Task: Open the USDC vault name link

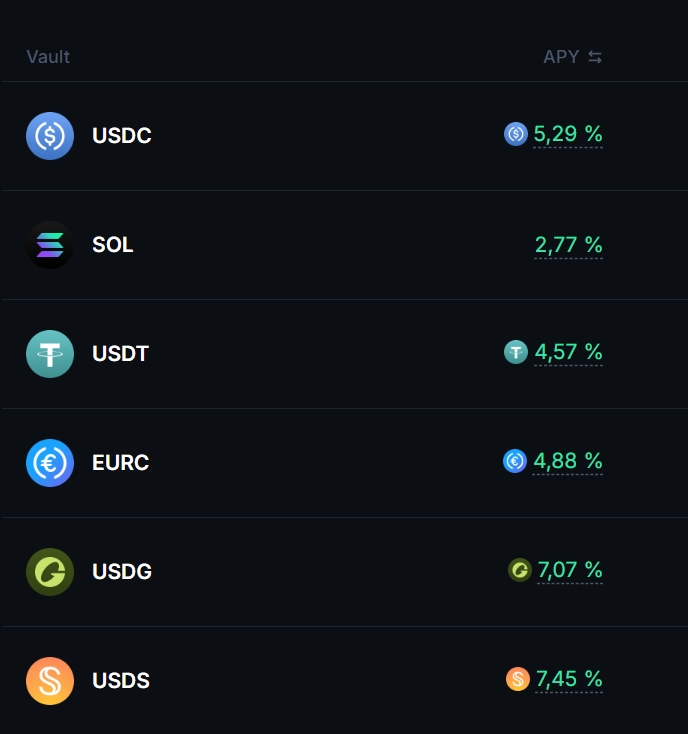Action: [x=122, y=136]
